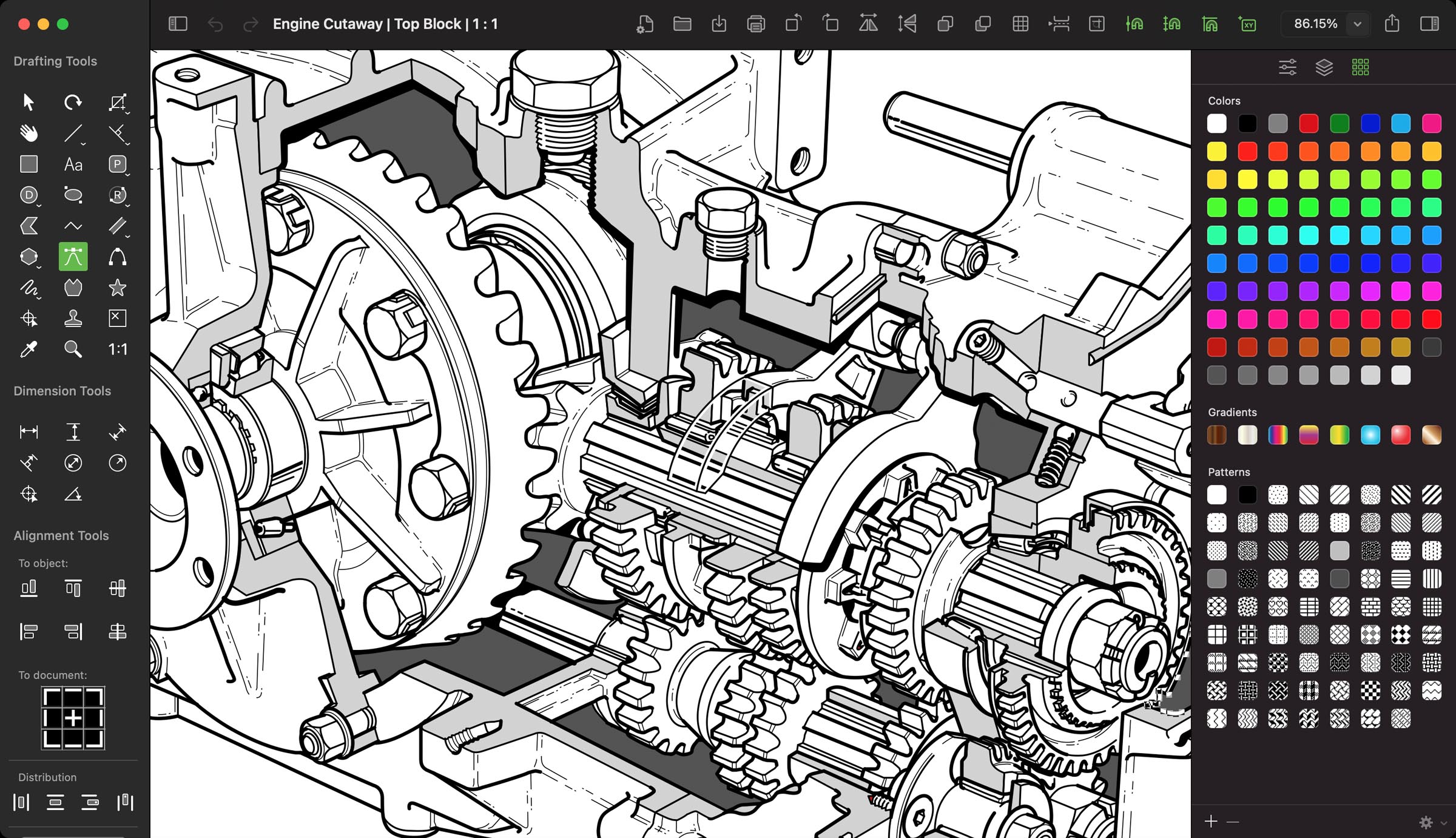Add a new swatch with plus button
This screenshot has width=1456, height=838.
pyautogui.click(x=1211, y=821)
